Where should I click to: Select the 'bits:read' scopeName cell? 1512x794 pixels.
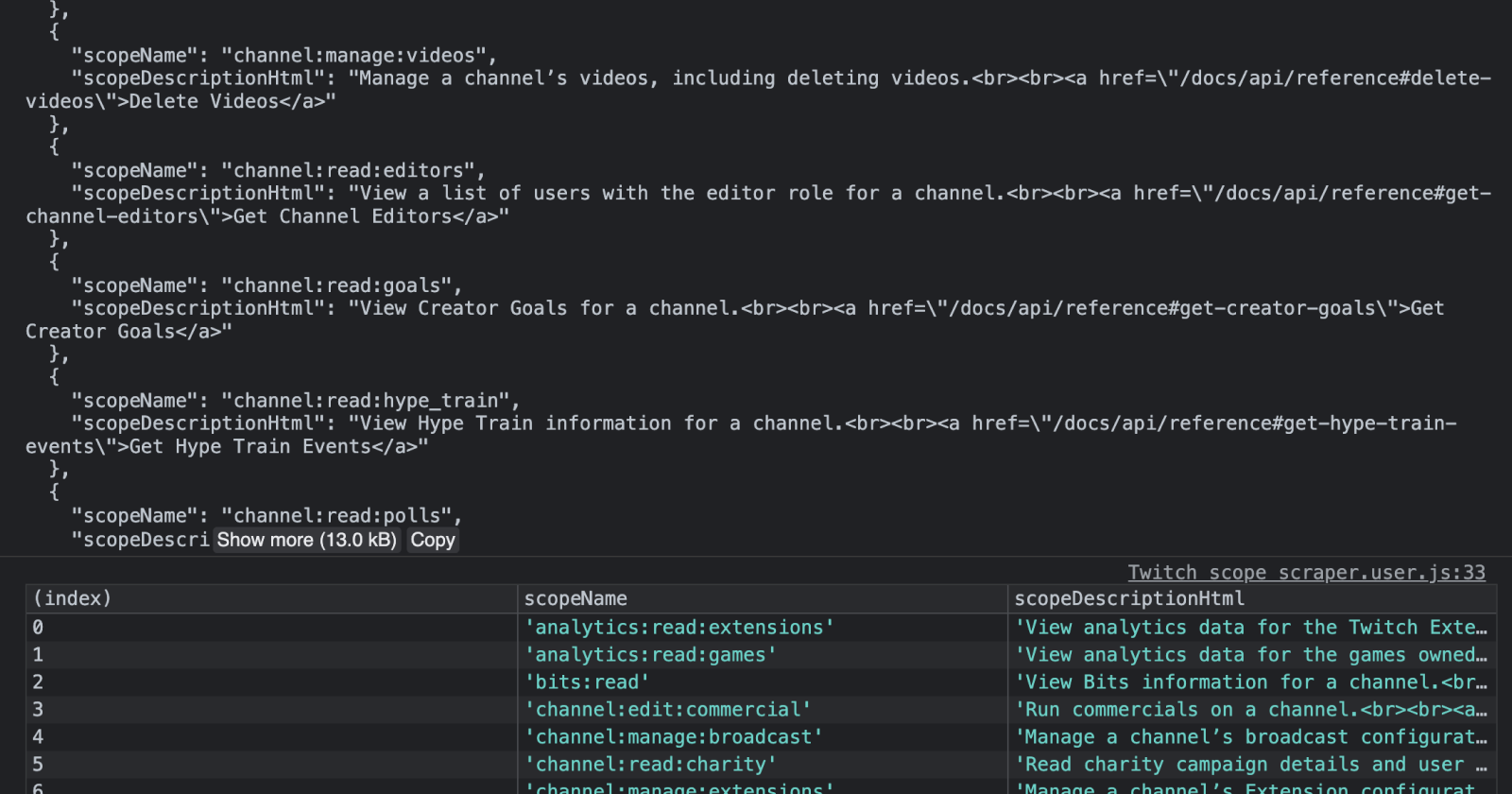(x=763, y=682)
